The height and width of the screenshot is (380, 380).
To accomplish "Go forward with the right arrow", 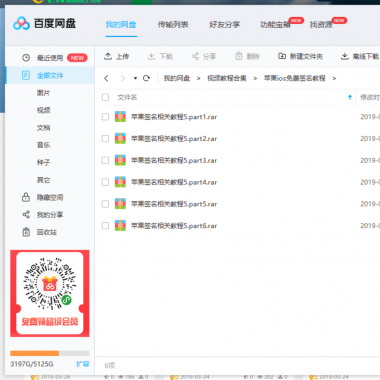I will point(123,78).
